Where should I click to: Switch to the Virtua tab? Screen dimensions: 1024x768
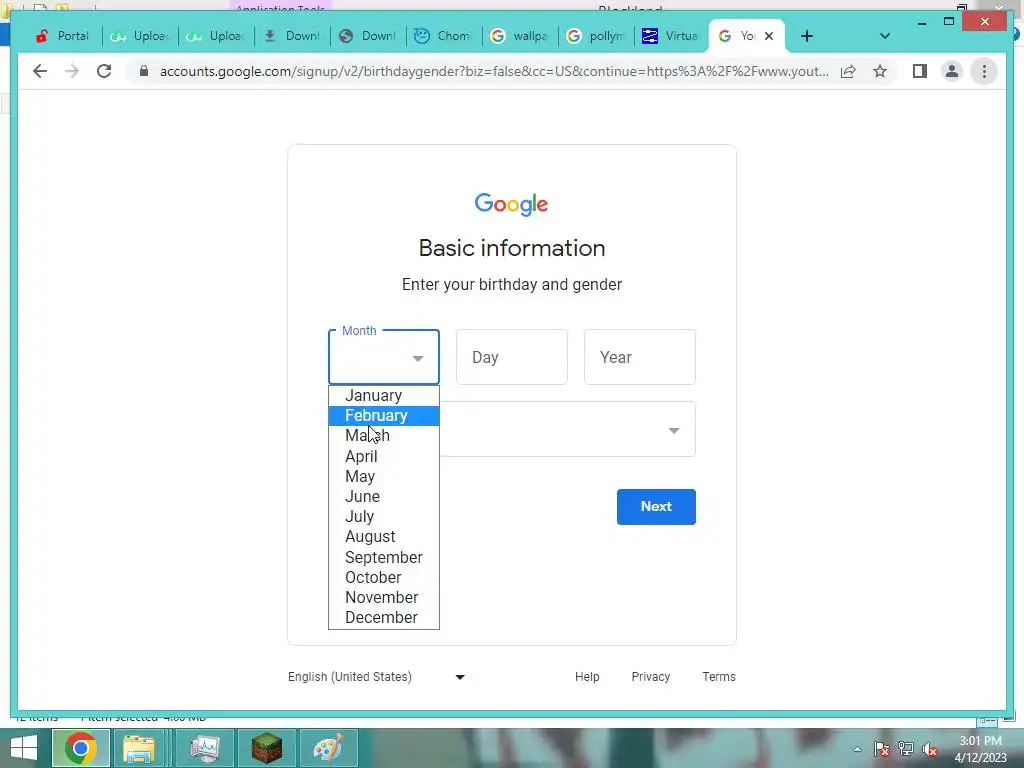tap(671, 36)
